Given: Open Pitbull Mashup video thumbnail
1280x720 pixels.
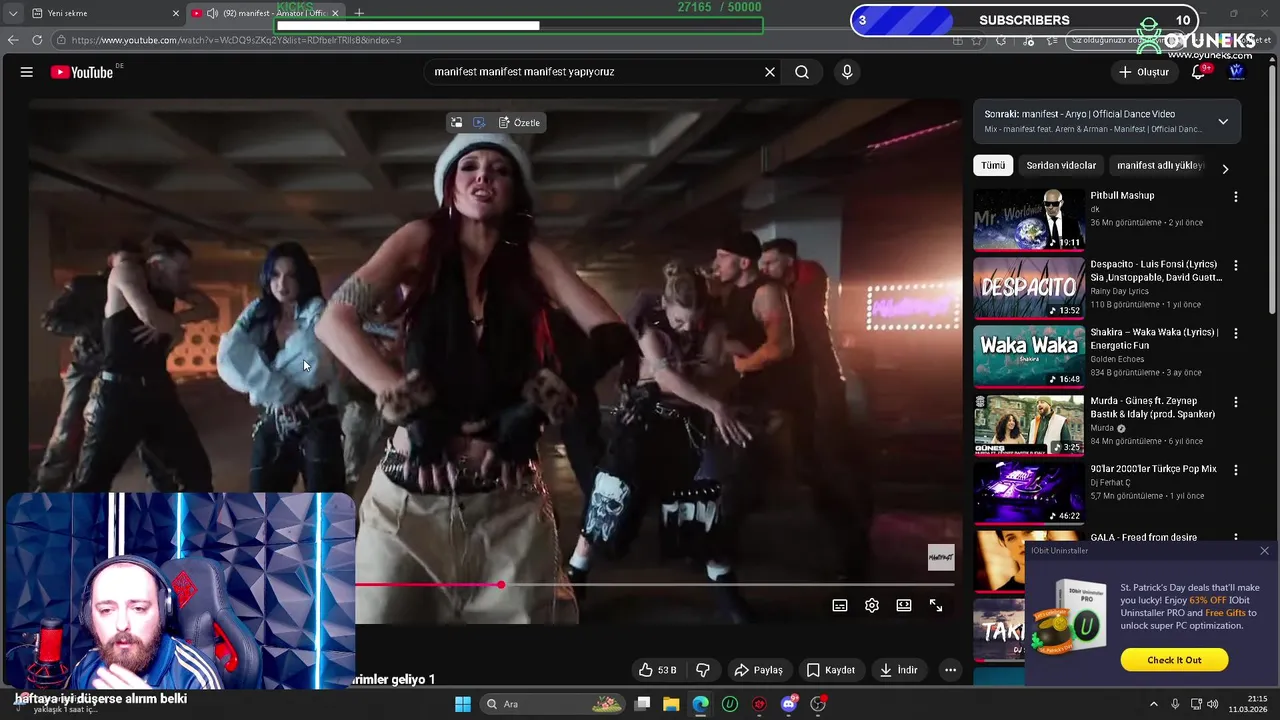Looking at the screenshot, I should 1029,220.
